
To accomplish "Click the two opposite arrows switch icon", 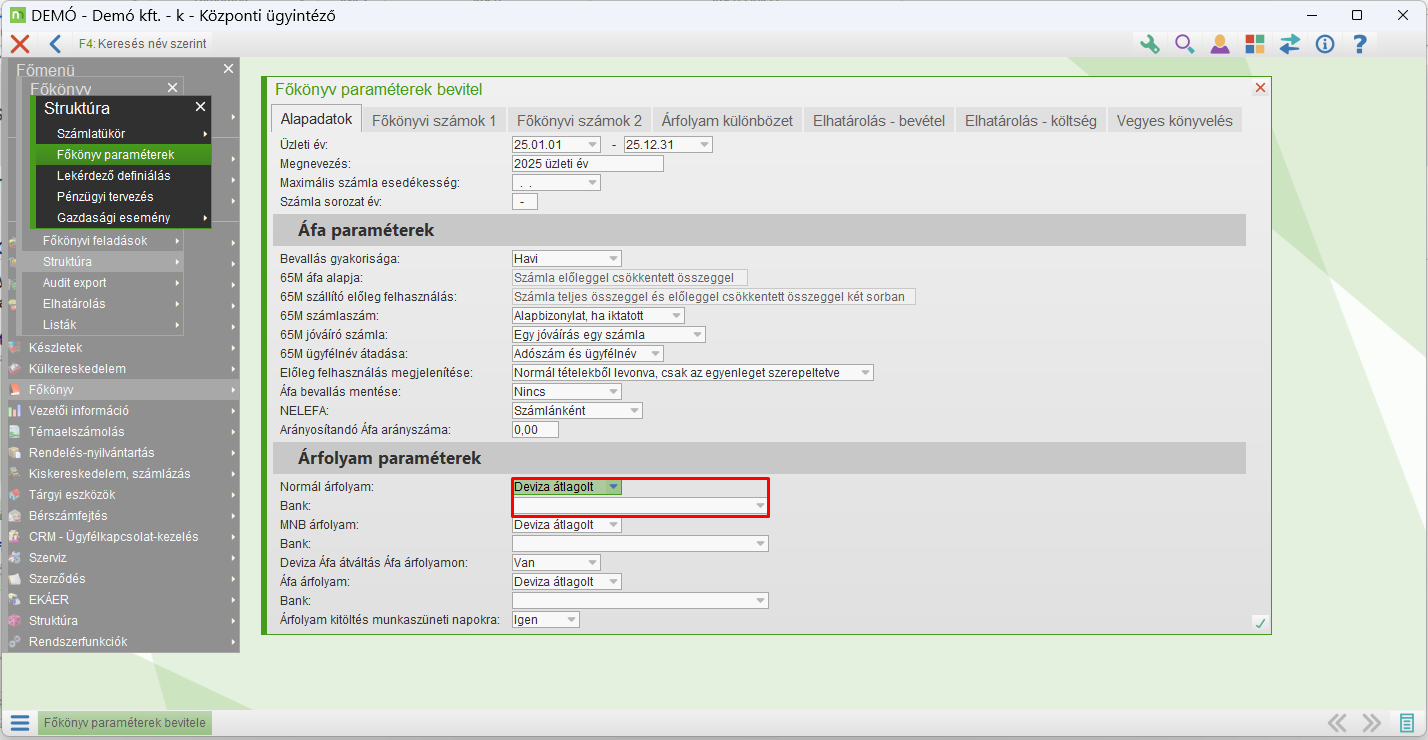I will [1290, 44].
